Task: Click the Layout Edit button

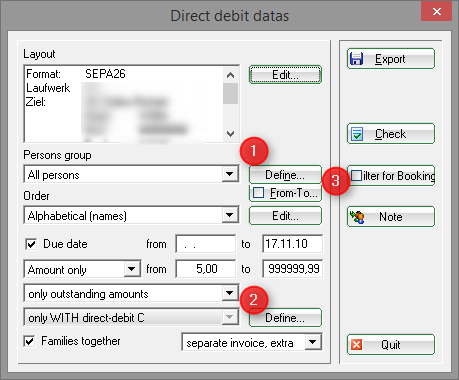Action: point(285,75)
